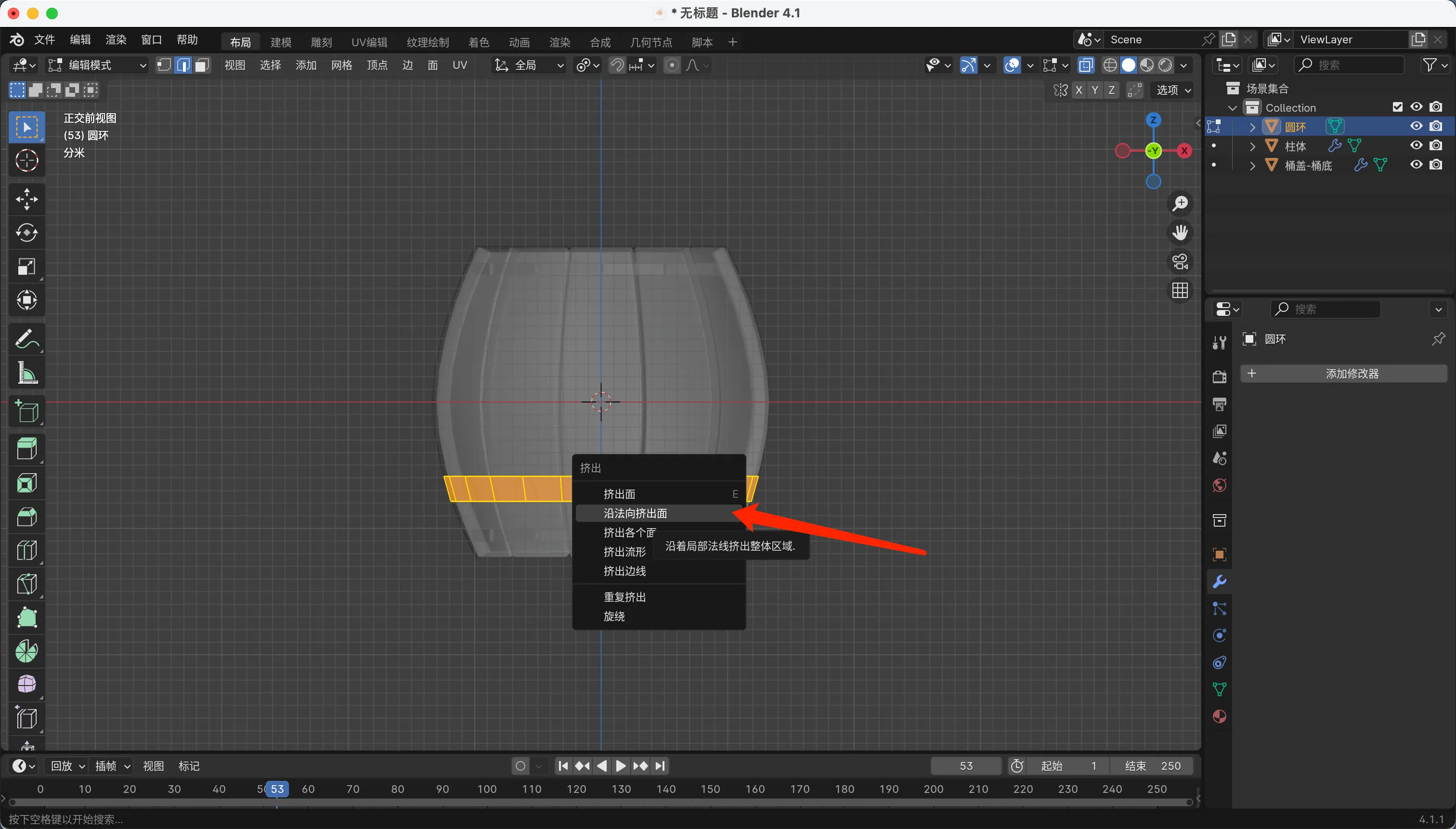Hide the 柱体 object in outliner

(x=1416, y=146)
